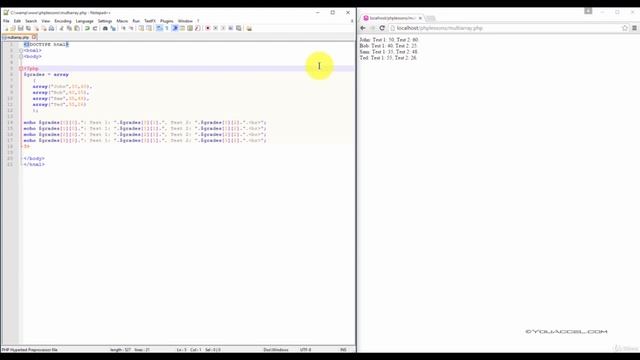Open Find with the binoculars icon
Viewport: 640px width, 360px height.
(105, 28)
